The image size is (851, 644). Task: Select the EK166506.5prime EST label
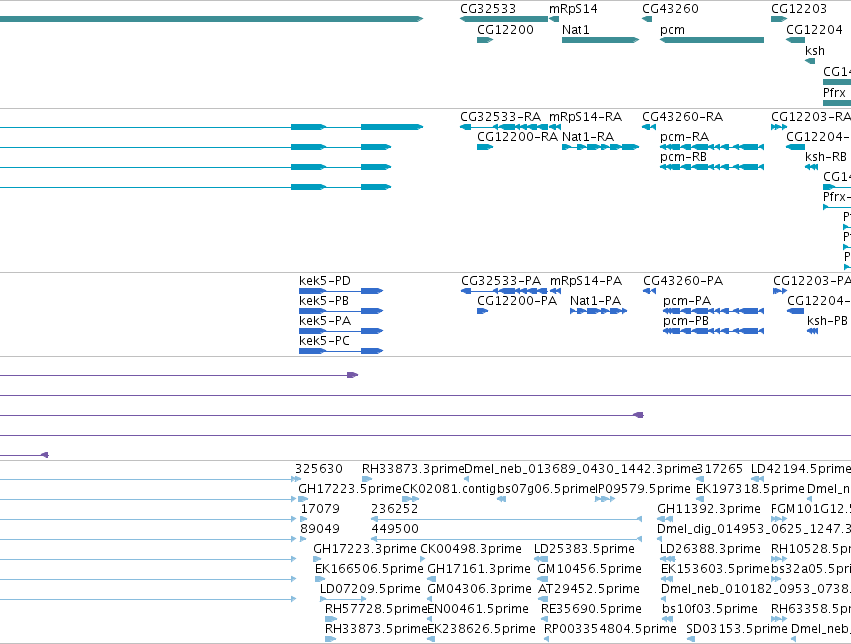coord(369,569)
